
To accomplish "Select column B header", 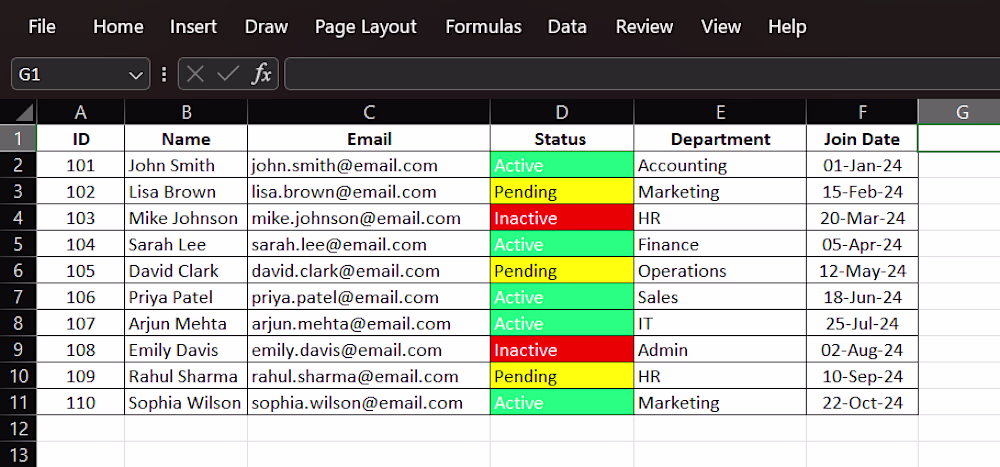I will click(x=186, y=112).
